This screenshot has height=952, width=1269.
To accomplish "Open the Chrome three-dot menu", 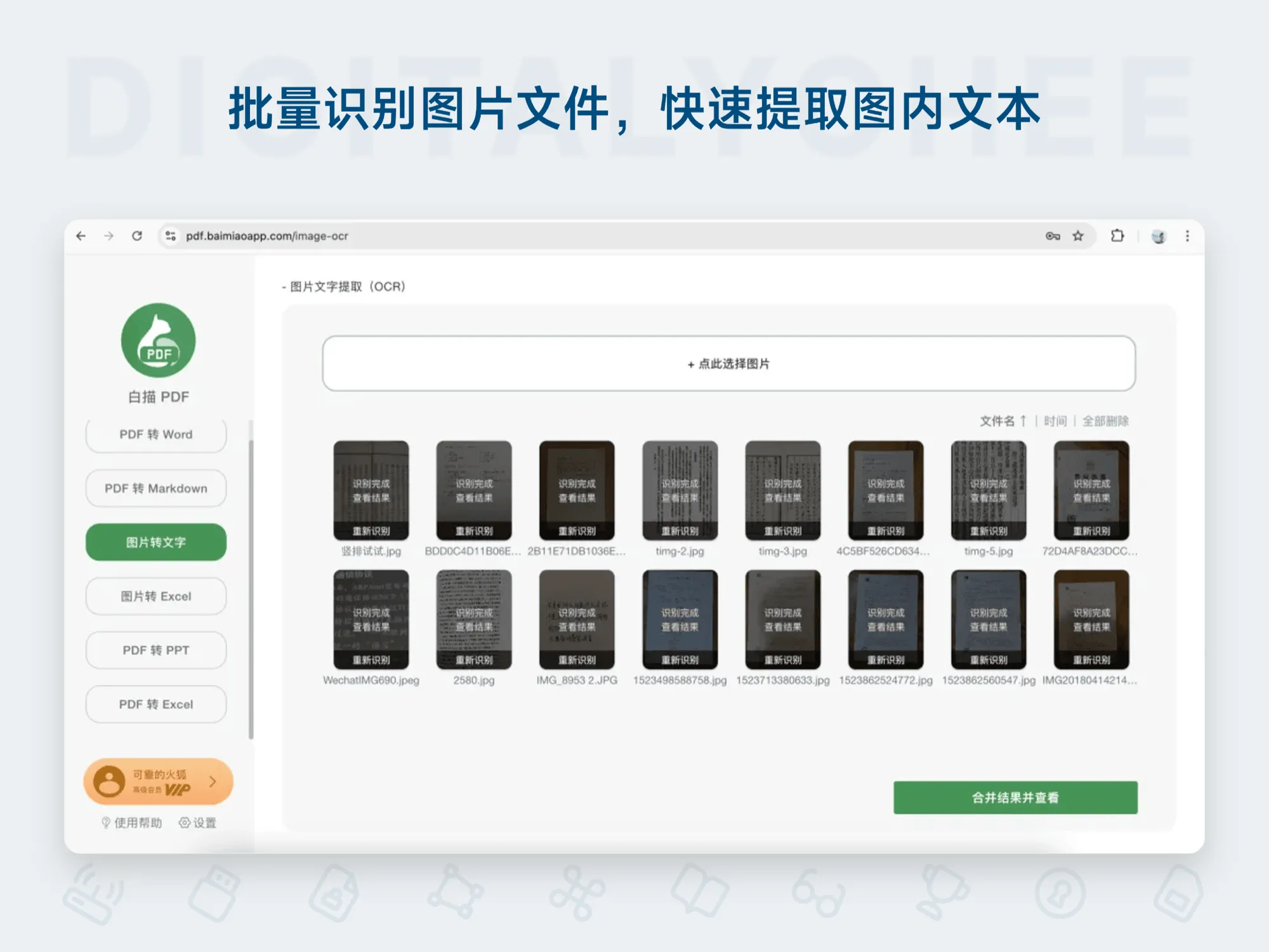I will (x=1188, y=235).
